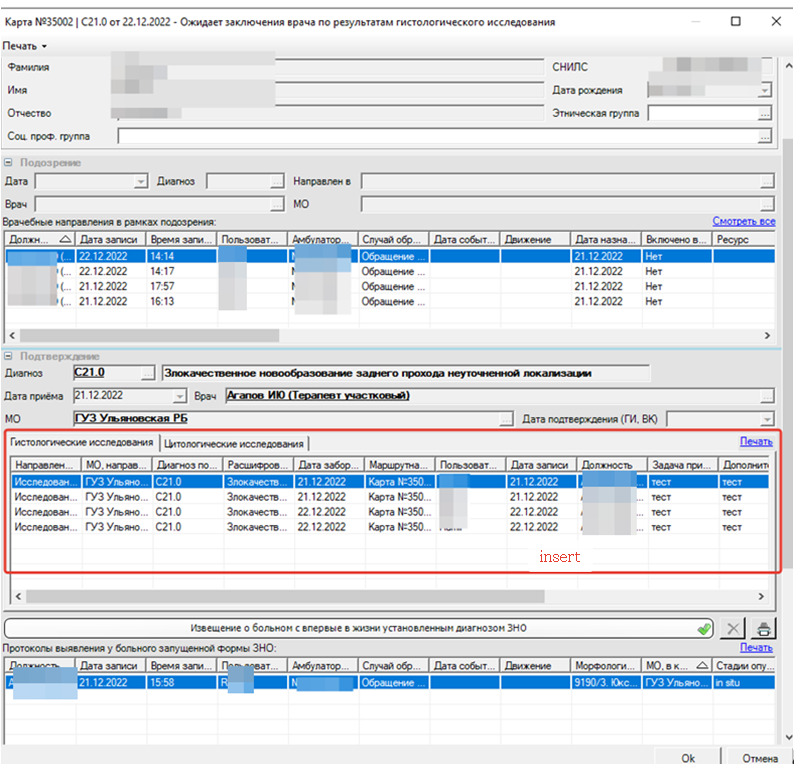Click МО, в к... column header in protocols table

pyautogui.click(x=677, y=665)
